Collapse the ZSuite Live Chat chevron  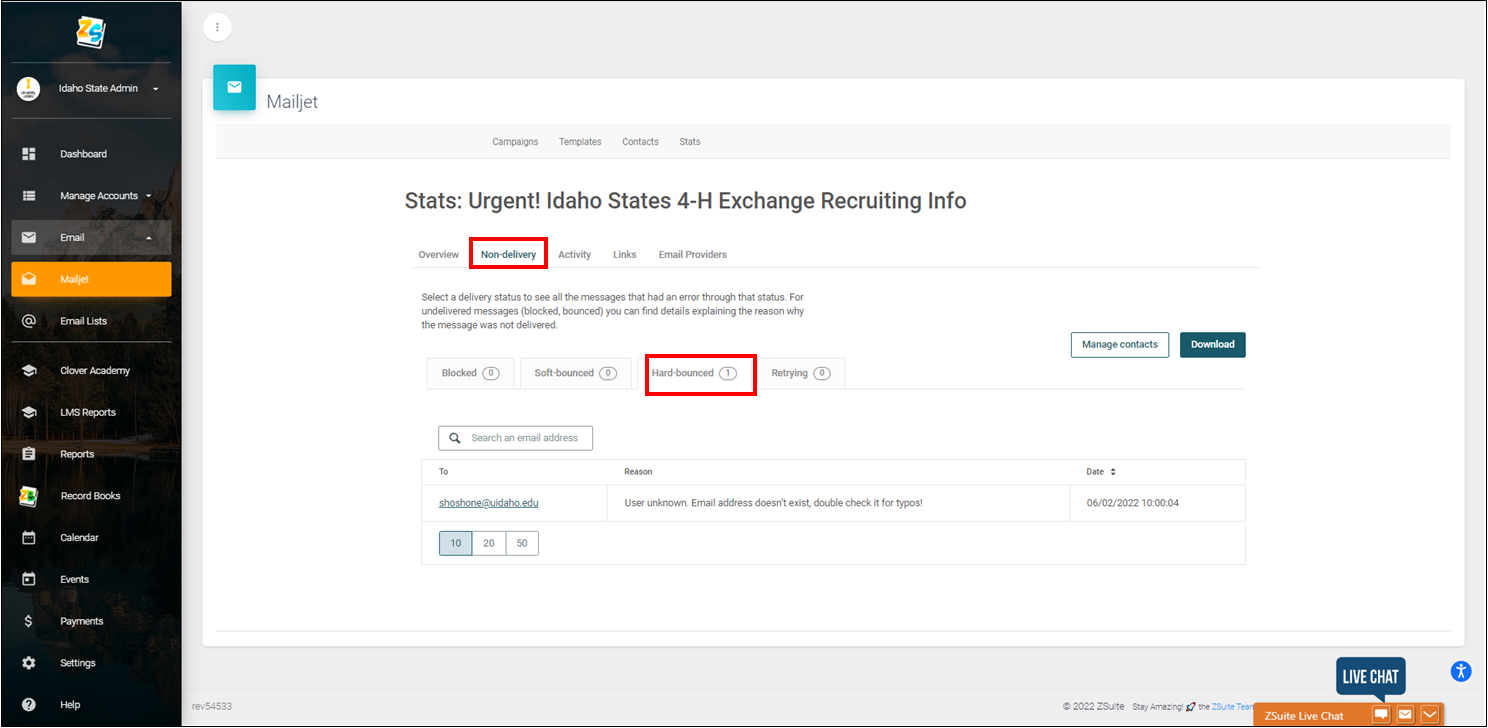tap(1429, 714)
